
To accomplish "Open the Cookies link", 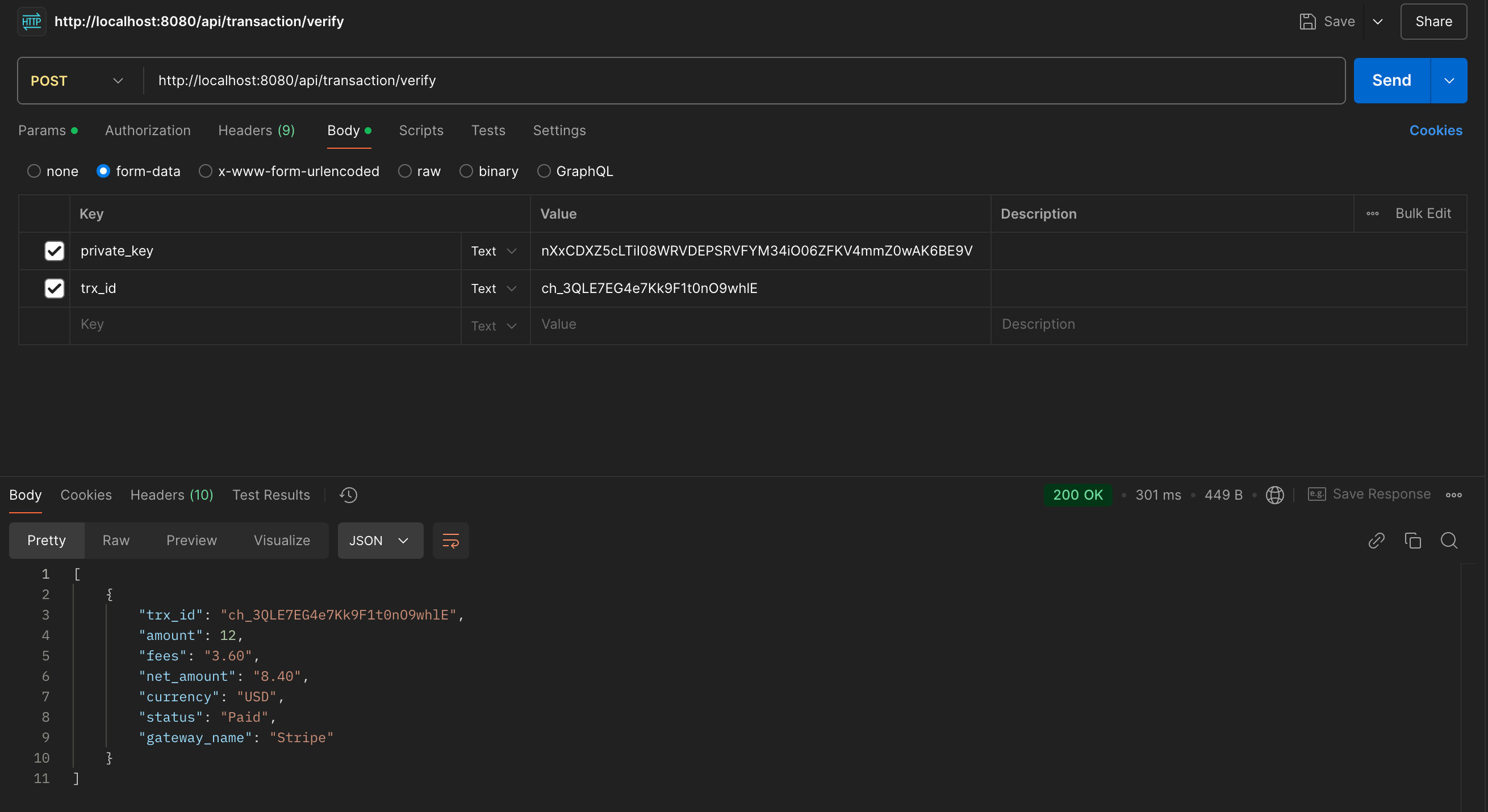I will point(1435,131).
